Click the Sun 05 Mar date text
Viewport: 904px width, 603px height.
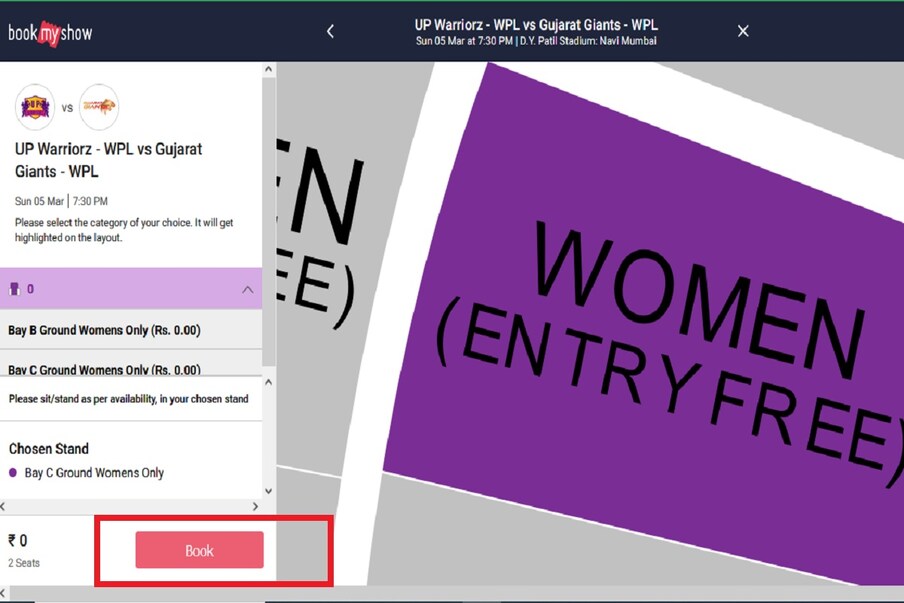tap(39, 201)
